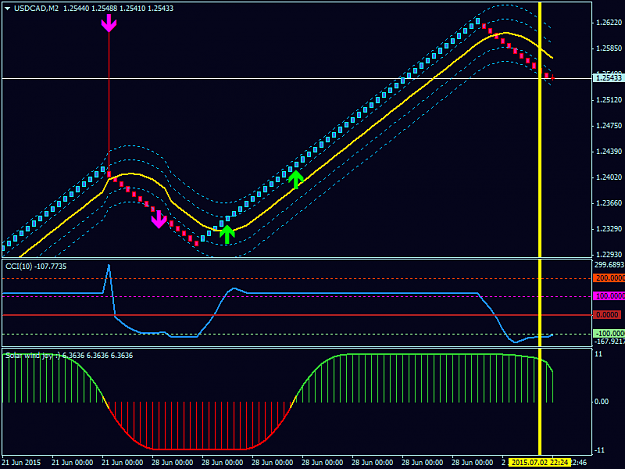Viewport: 625px width, 469px height.
Task: Click the green up arrow at the chart bottom swing
Action: (x=227, y=234)
